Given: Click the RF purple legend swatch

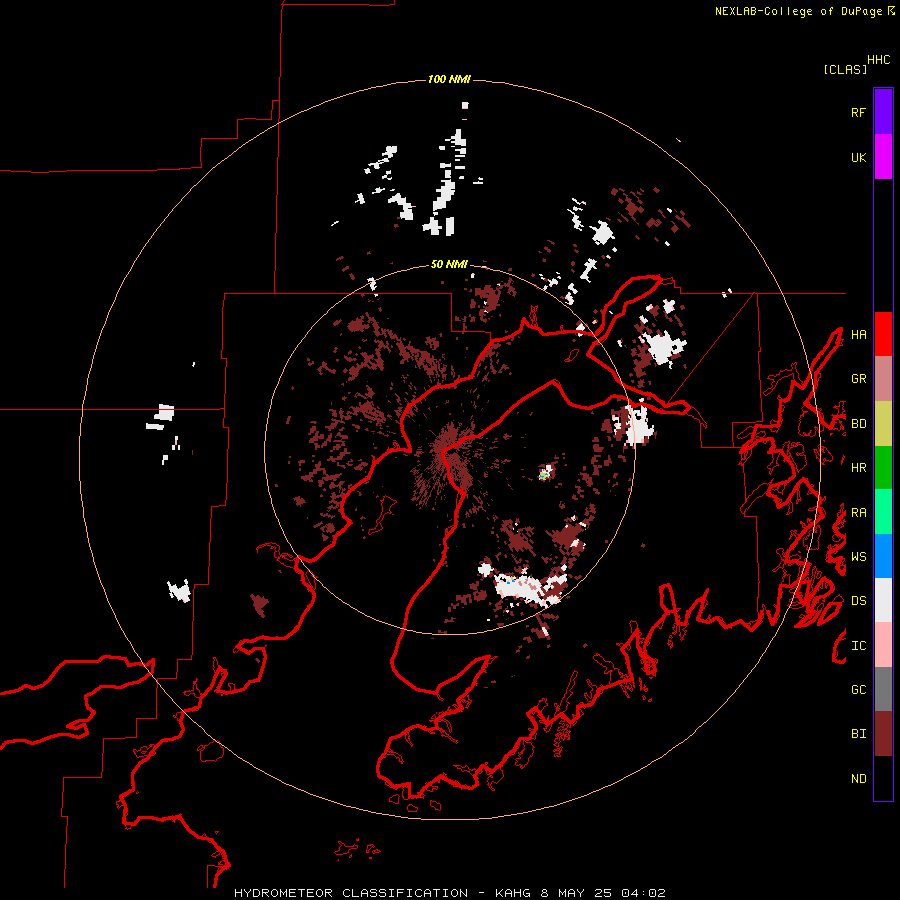Looking at the screenshot, I should coord(883,112).
